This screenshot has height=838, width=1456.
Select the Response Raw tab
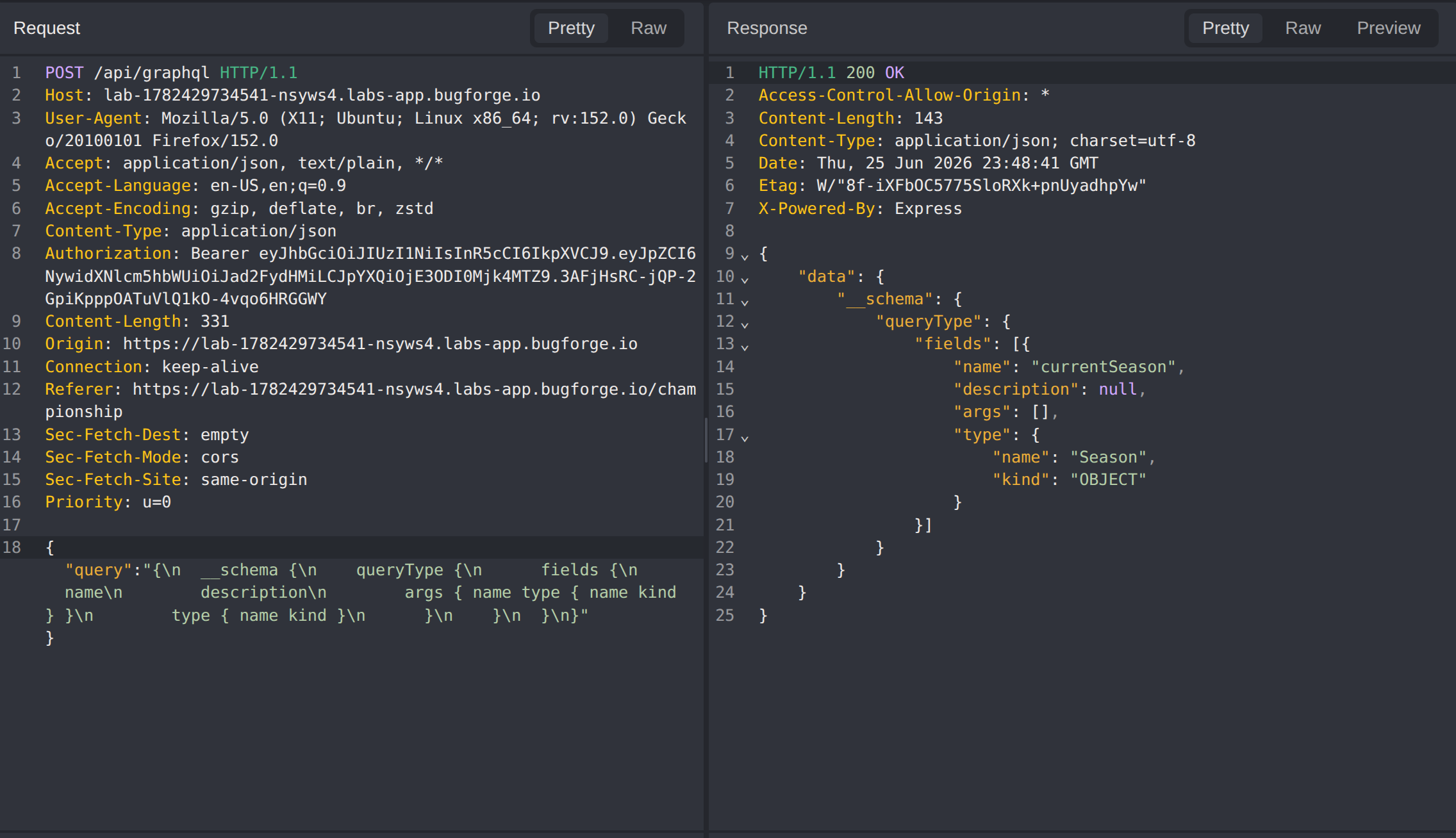tap(1303, 28)
